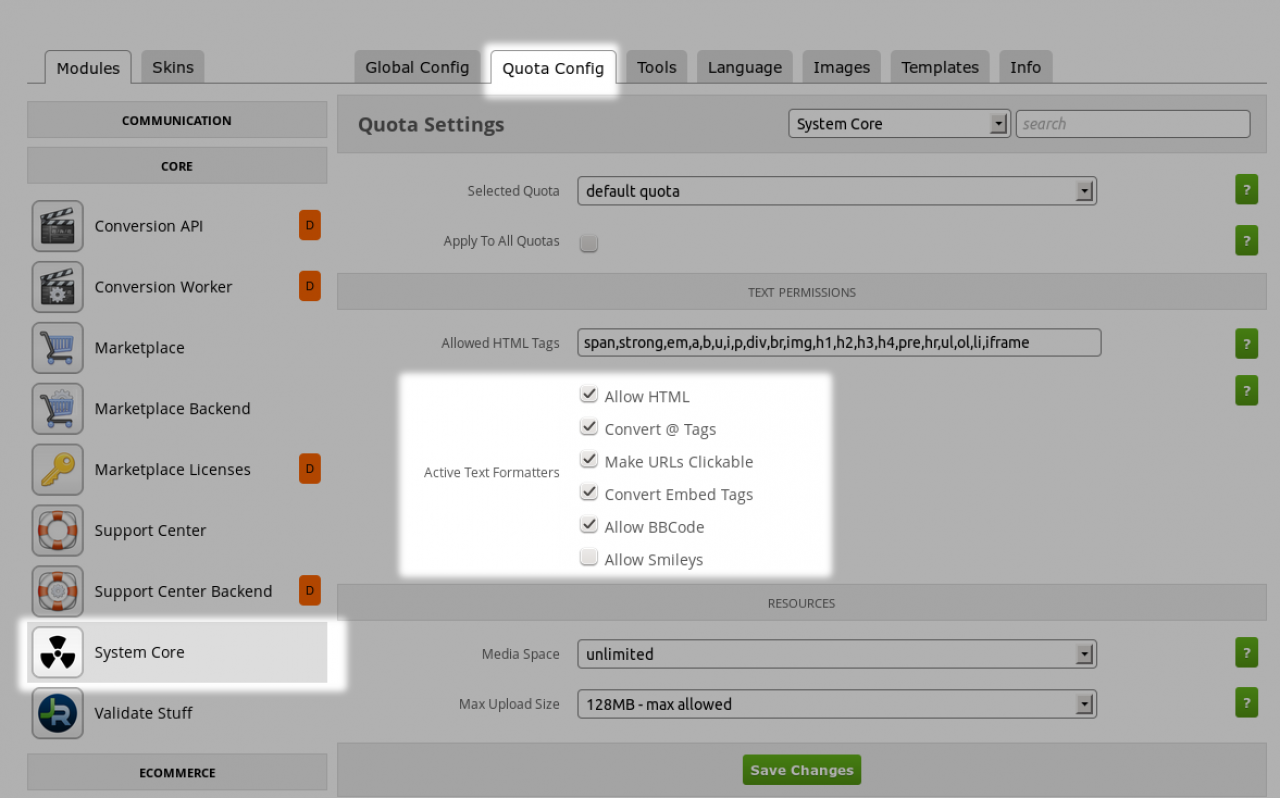Open the Selected Quota dropdown

(x=836, y=191)
